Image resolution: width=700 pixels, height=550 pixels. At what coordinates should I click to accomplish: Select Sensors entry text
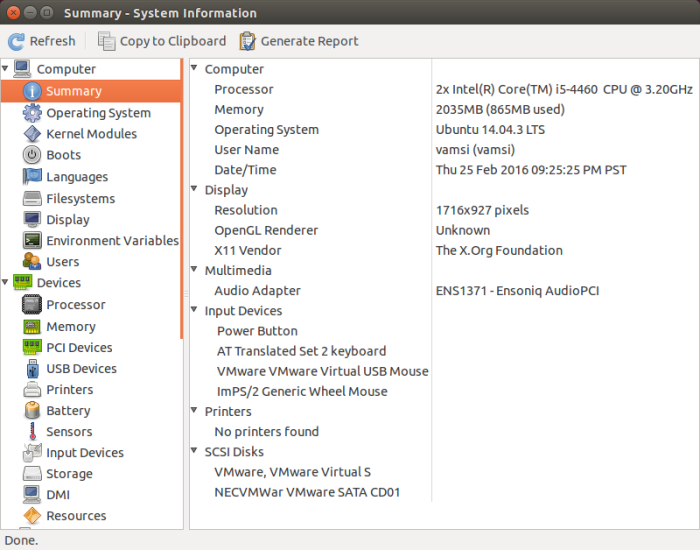point(69,432)
